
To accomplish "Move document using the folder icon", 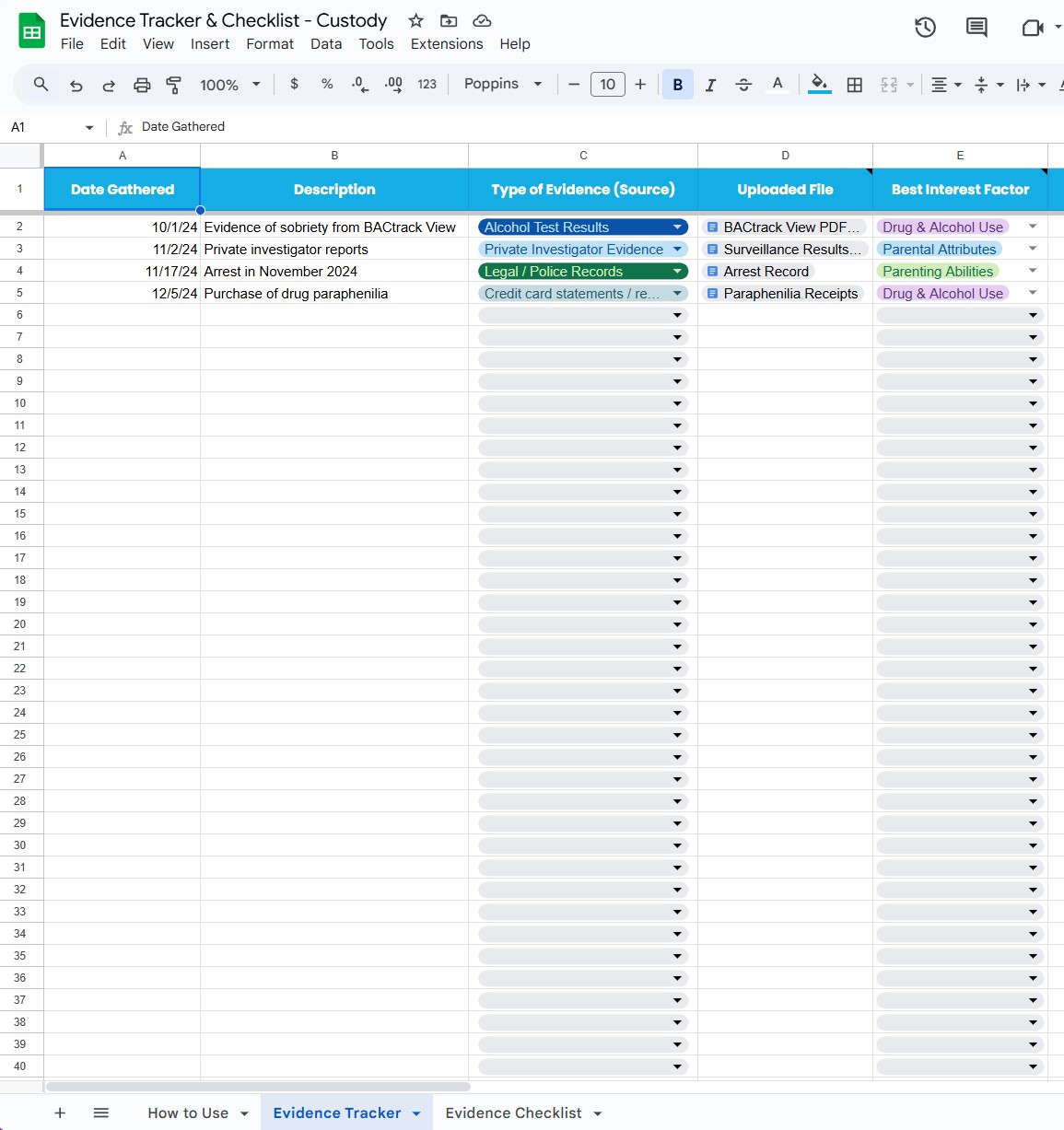I will click(x=449, y=20).
